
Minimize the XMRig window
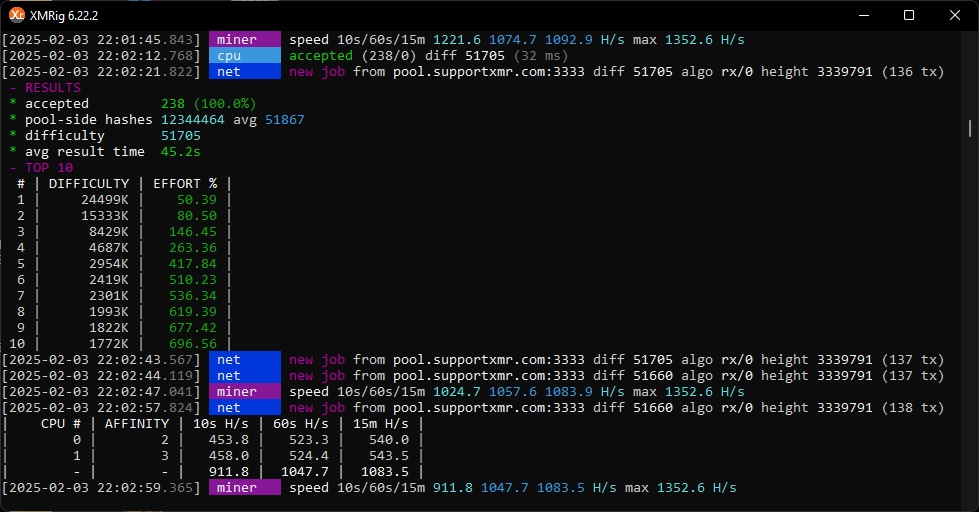(x=863, y=15)
